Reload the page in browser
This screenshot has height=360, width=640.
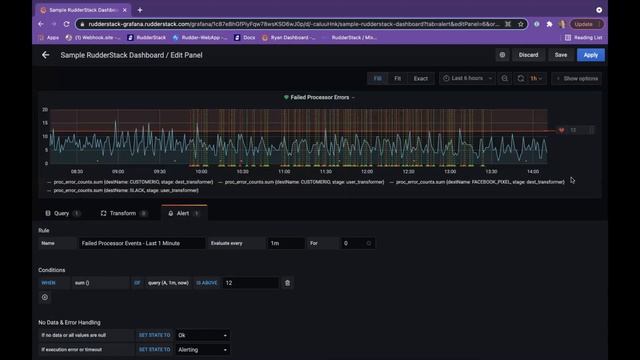[x=67, y=24]
